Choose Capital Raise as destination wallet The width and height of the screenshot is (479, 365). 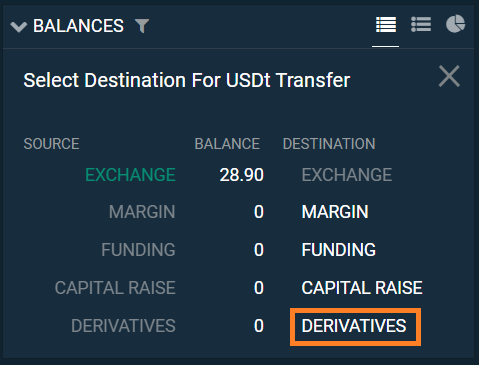[362, 288]
